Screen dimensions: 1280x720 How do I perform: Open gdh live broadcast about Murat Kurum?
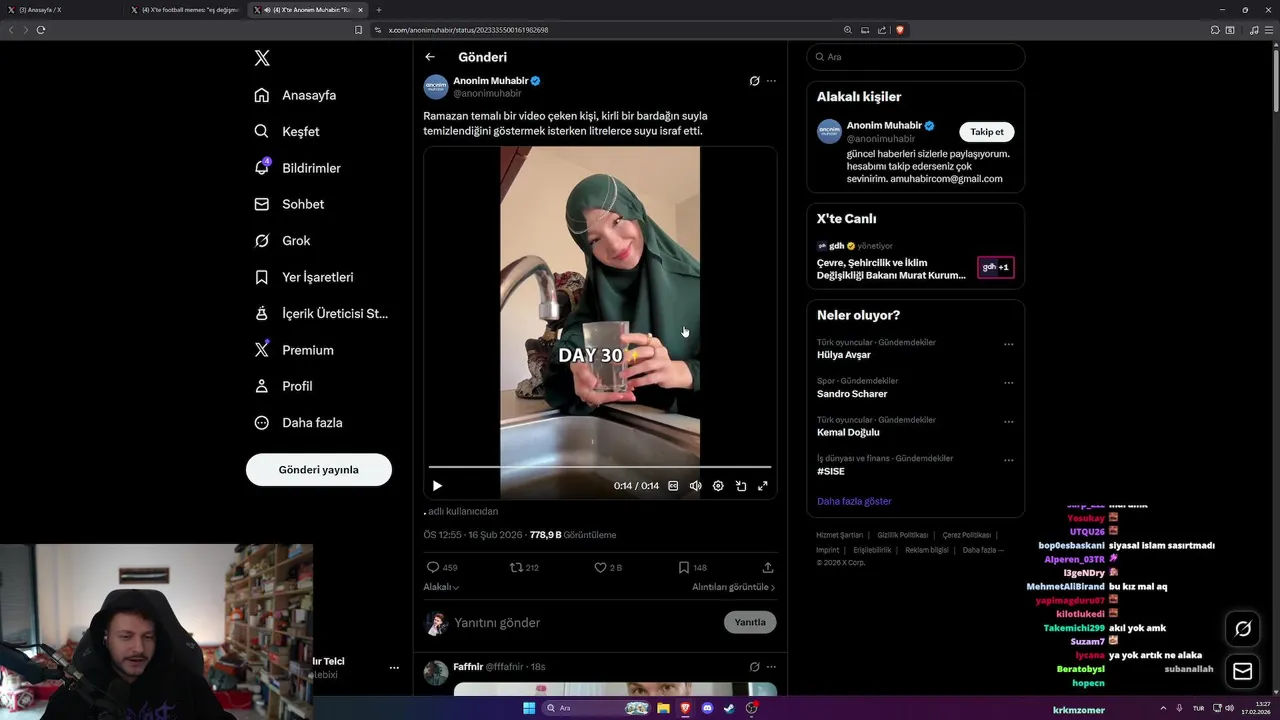pyautogui.click(x=916, y=262)
